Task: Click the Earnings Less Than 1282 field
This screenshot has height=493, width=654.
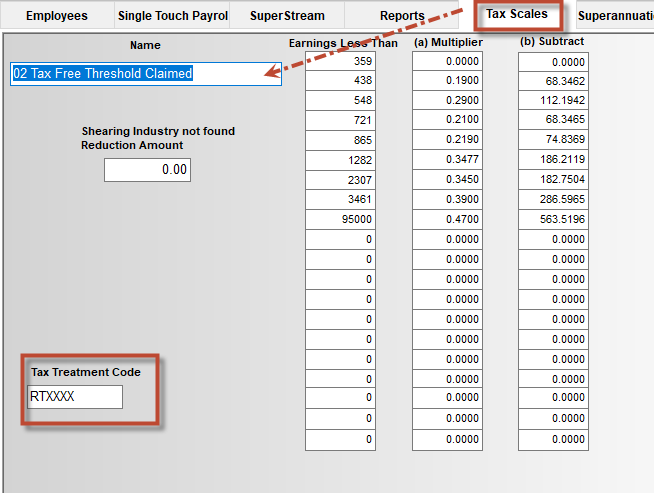Action: [x=340, y=160]
